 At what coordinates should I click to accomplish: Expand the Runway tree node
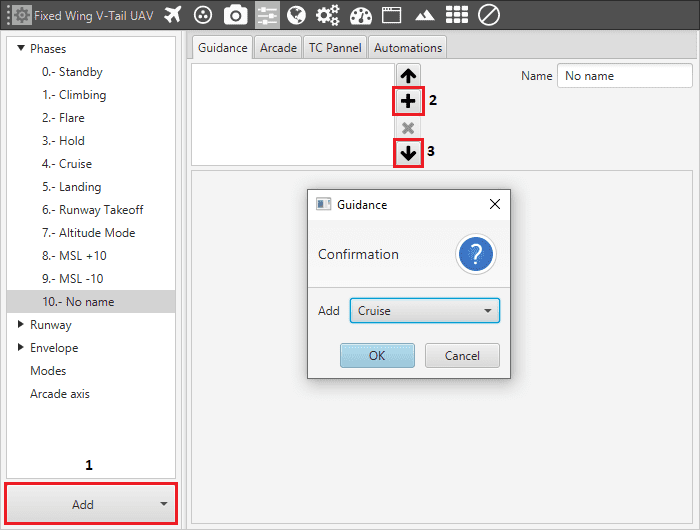[x=21, y=324]
